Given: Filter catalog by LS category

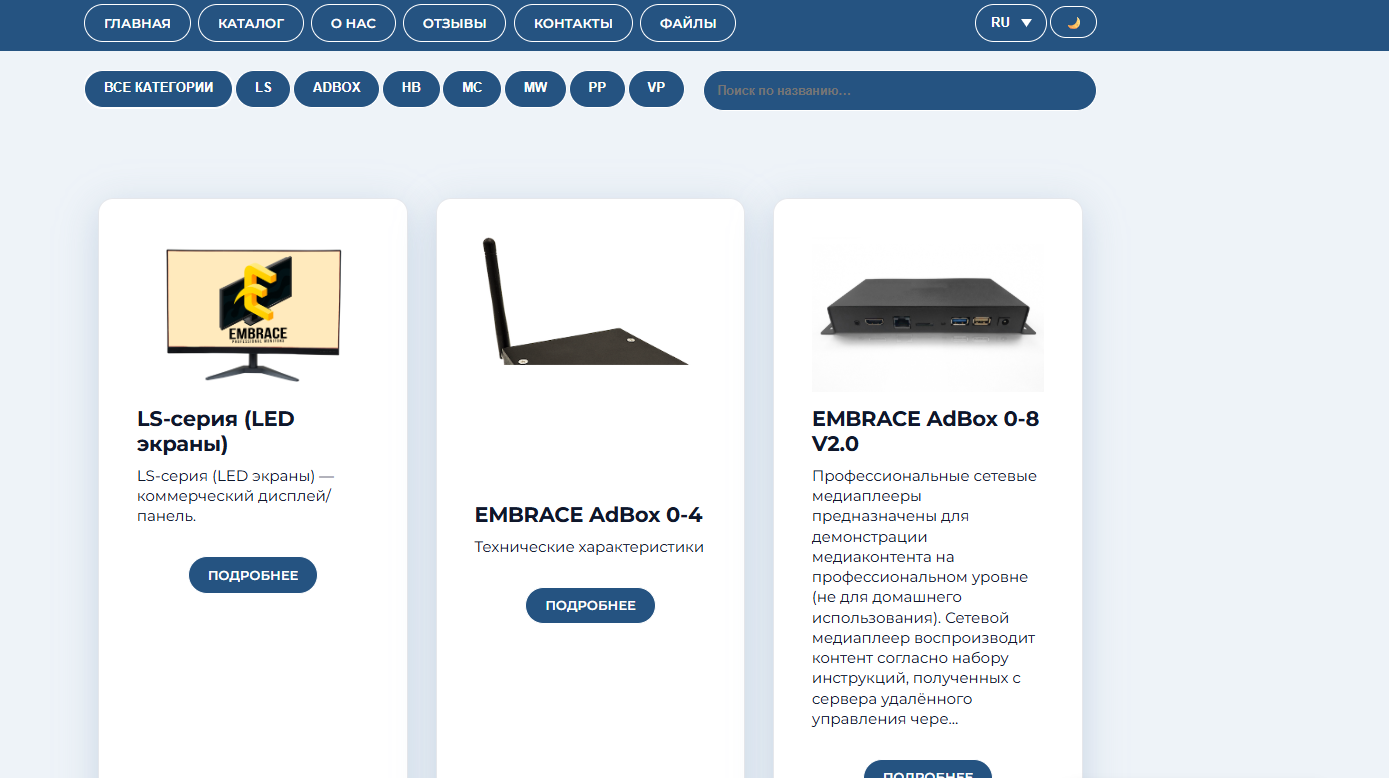Looking at the screenshot, I should [263, 88].
